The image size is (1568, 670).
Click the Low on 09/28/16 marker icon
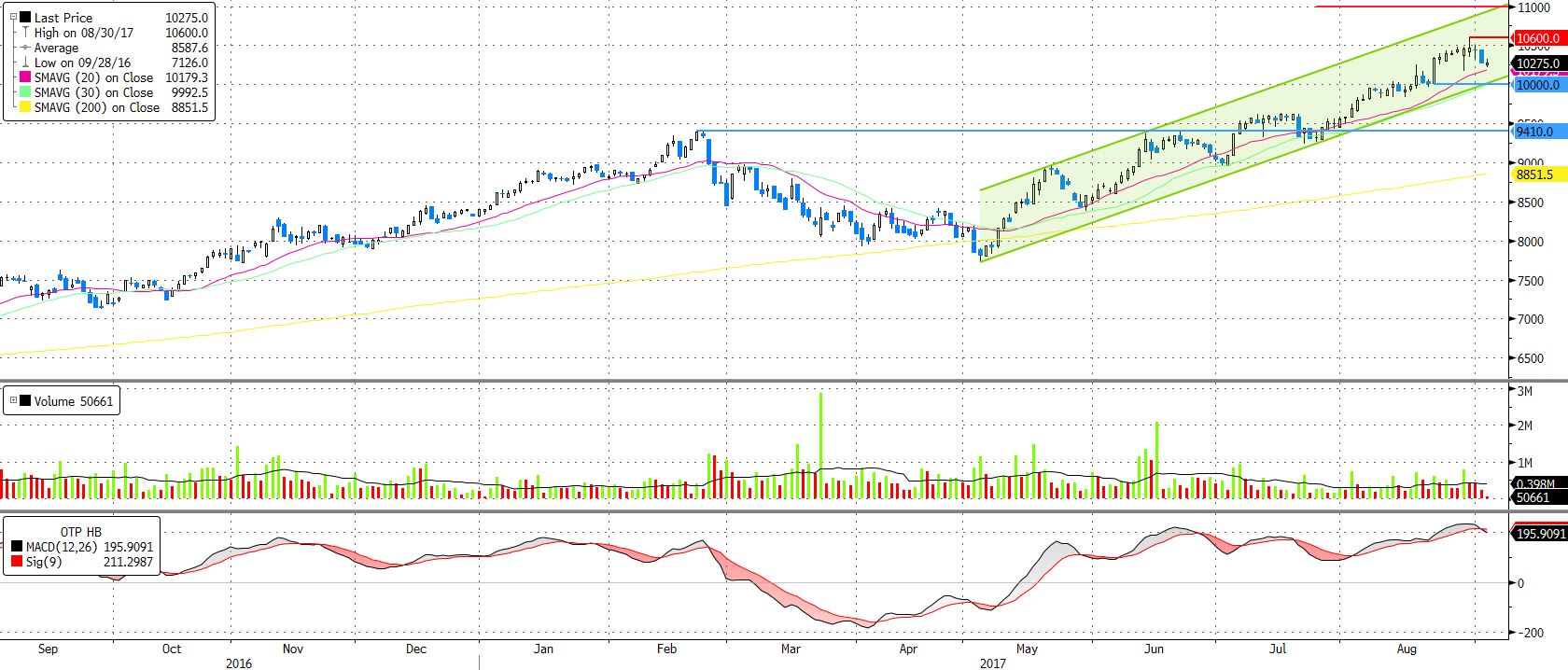coord(25,63)
